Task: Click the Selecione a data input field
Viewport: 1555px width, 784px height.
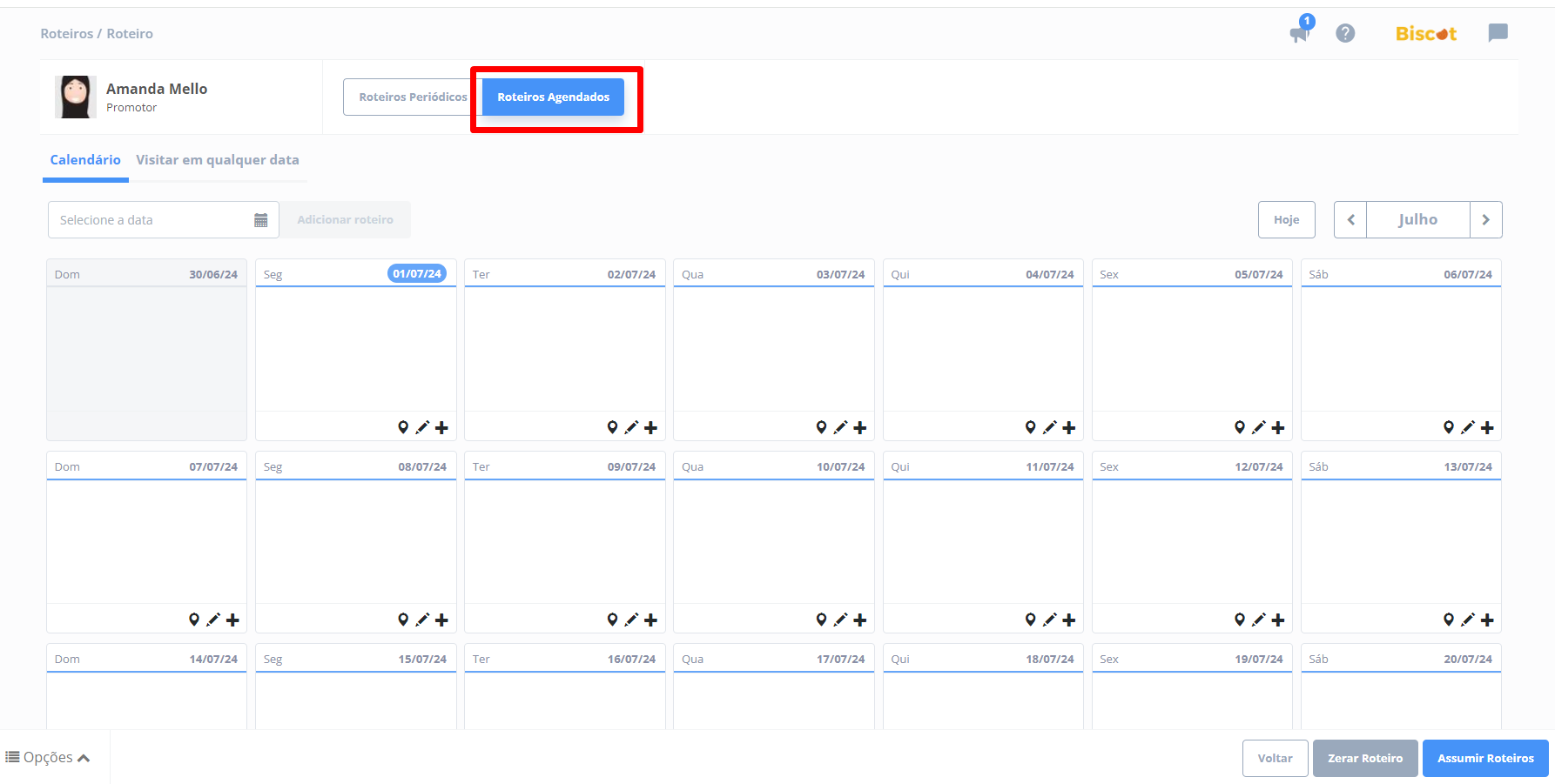Action: [x=150, y=220]
